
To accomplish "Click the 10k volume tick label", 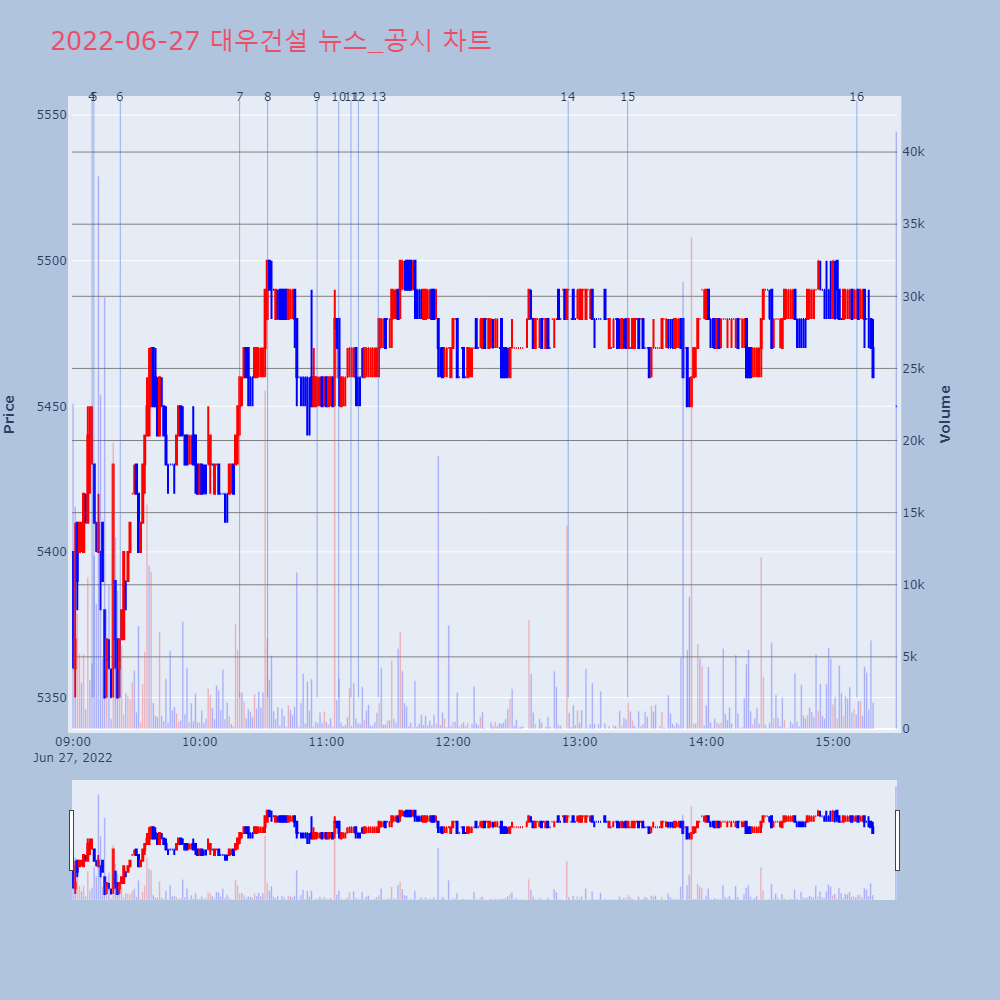I will (x=913, y=585).
